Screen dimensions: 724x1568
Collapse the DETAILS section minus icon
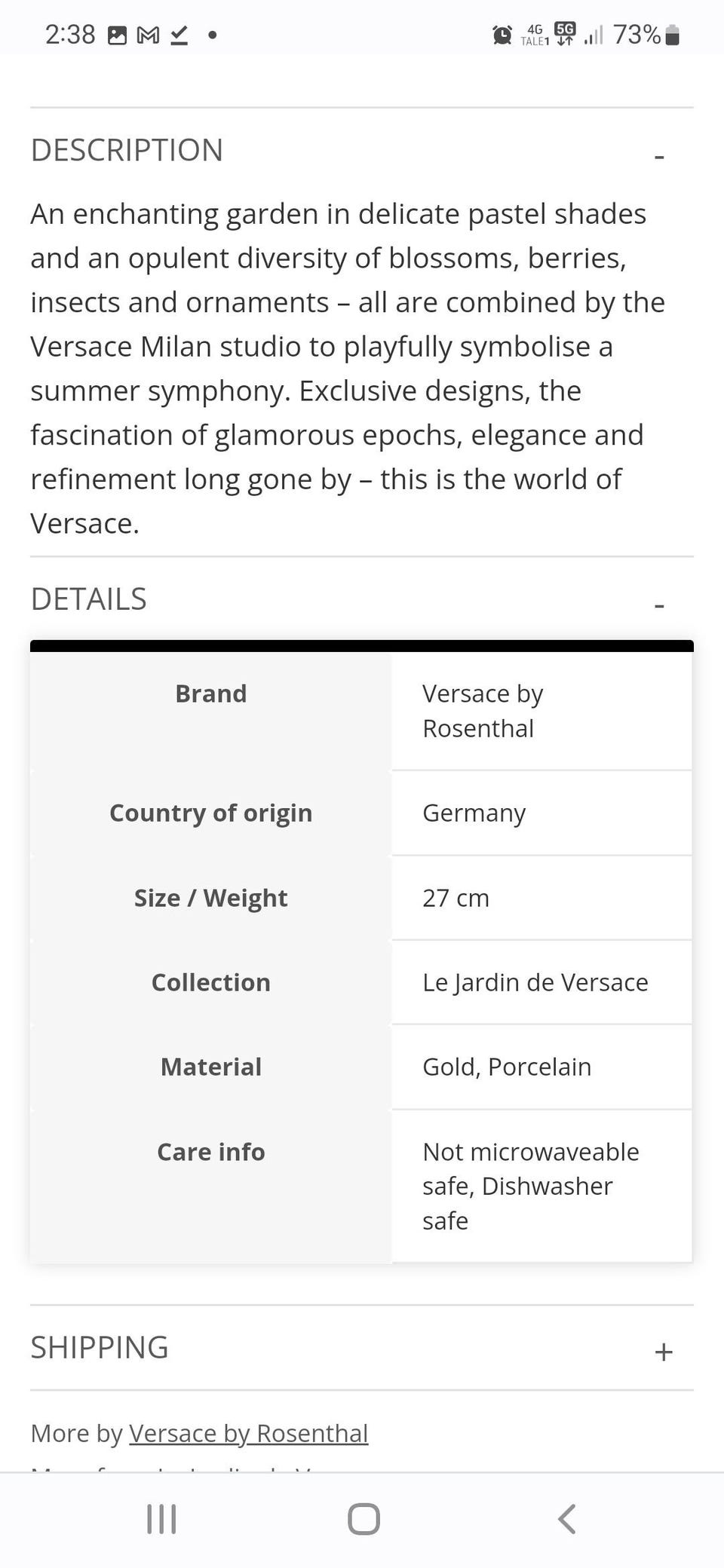click(659, 605)
